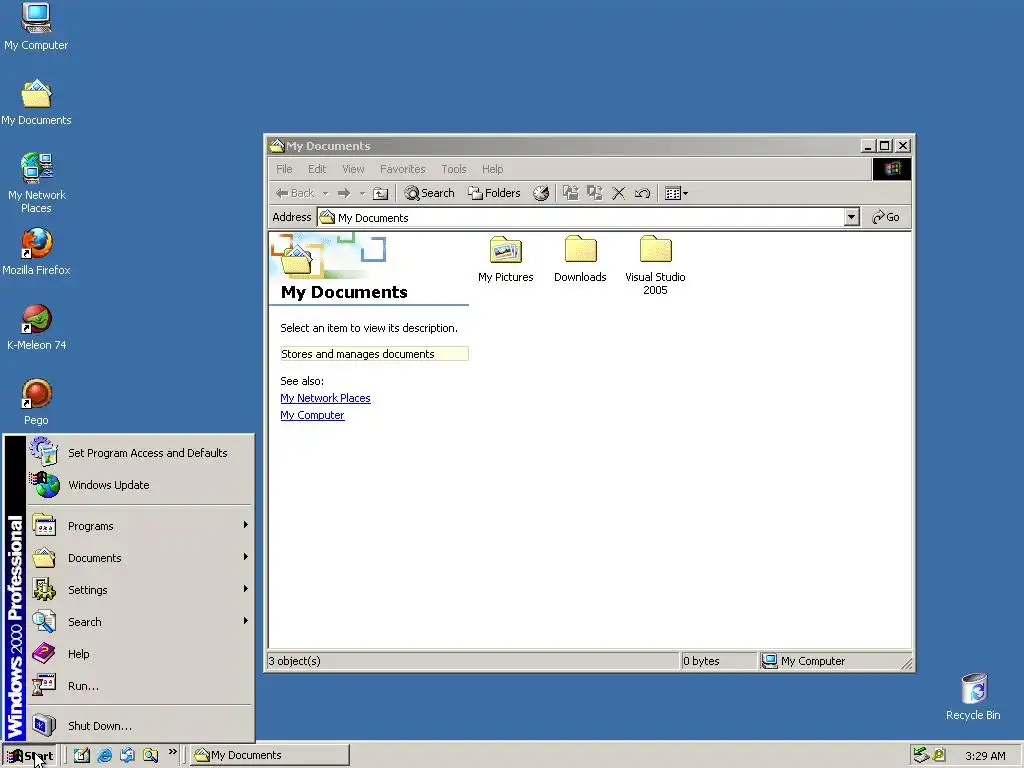Open Search pane in Explorer toolbar
Image resolution: width=1024 pixels, height=768 pixels.
429,193
